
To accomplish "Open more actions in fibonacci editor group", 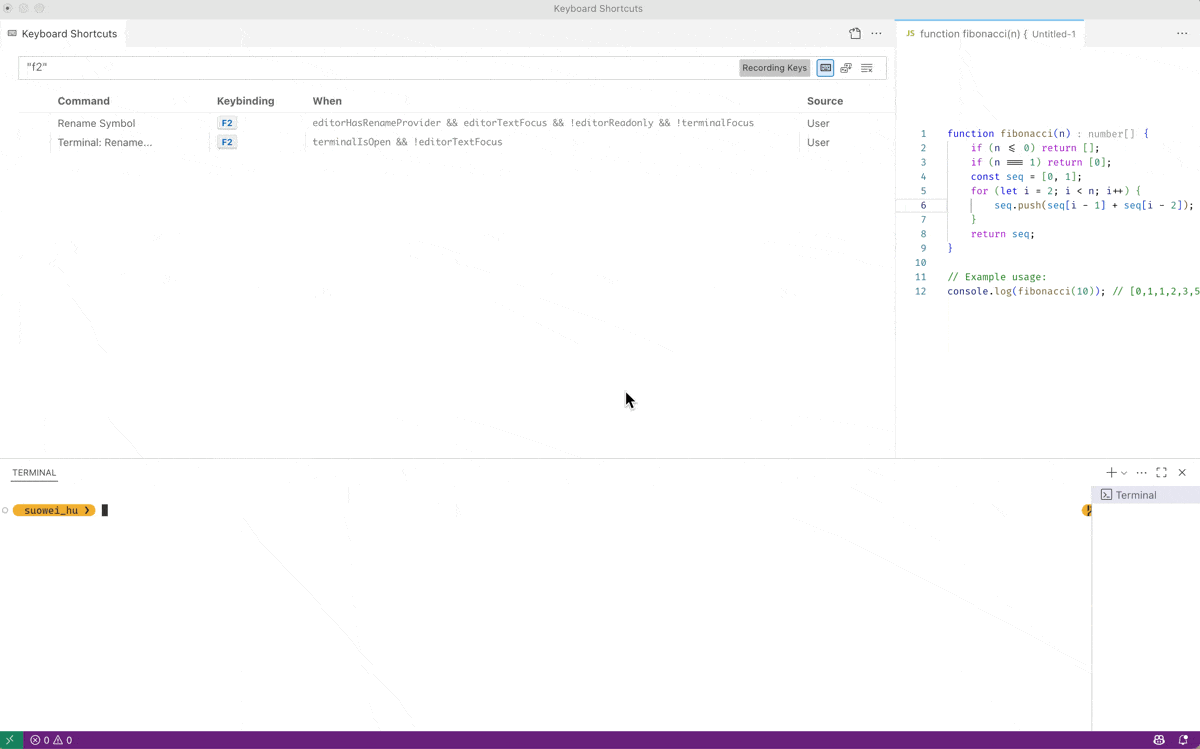I will click(x=1182, y=33).
